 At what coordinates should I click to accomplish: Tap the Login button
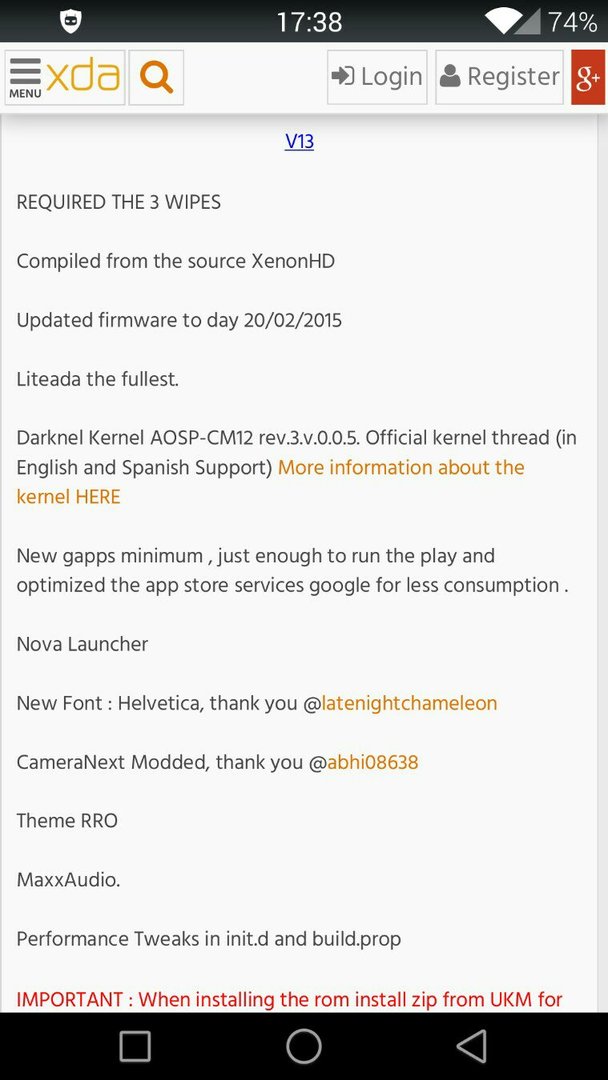(377, 77)
